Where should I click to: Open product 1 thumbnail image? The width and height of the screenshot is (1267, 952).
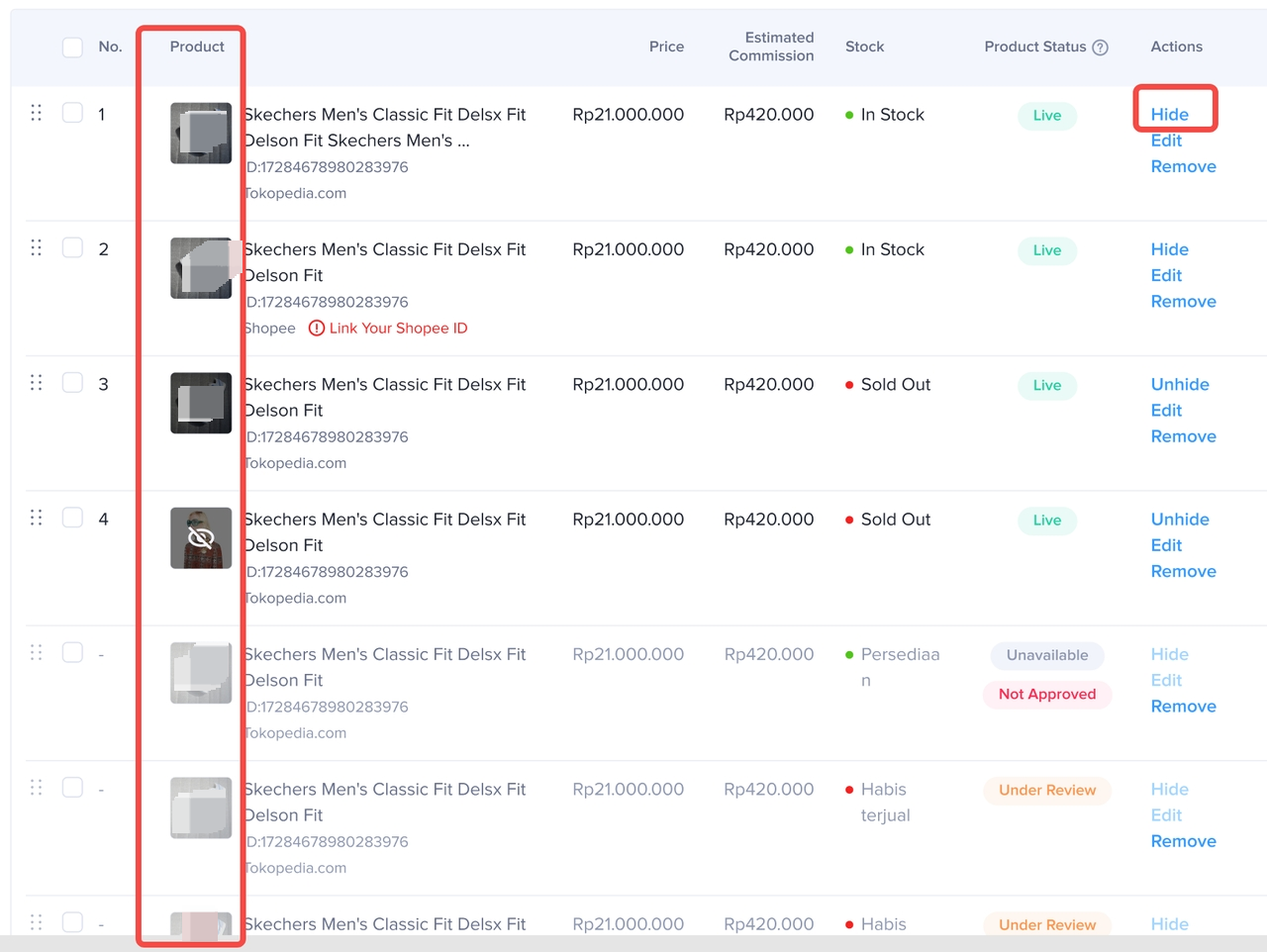pos(201,134)
